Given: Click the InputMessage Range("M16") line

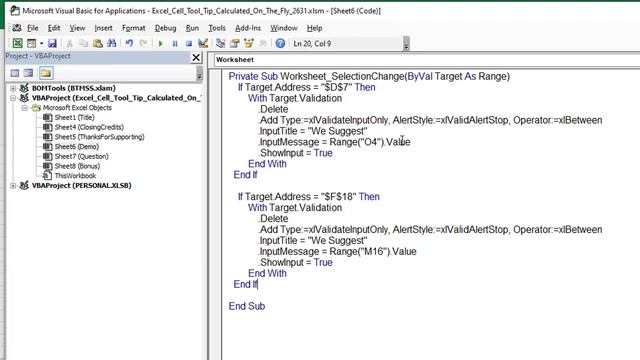Looking at the screenshot, I should [x=338, y=251].
